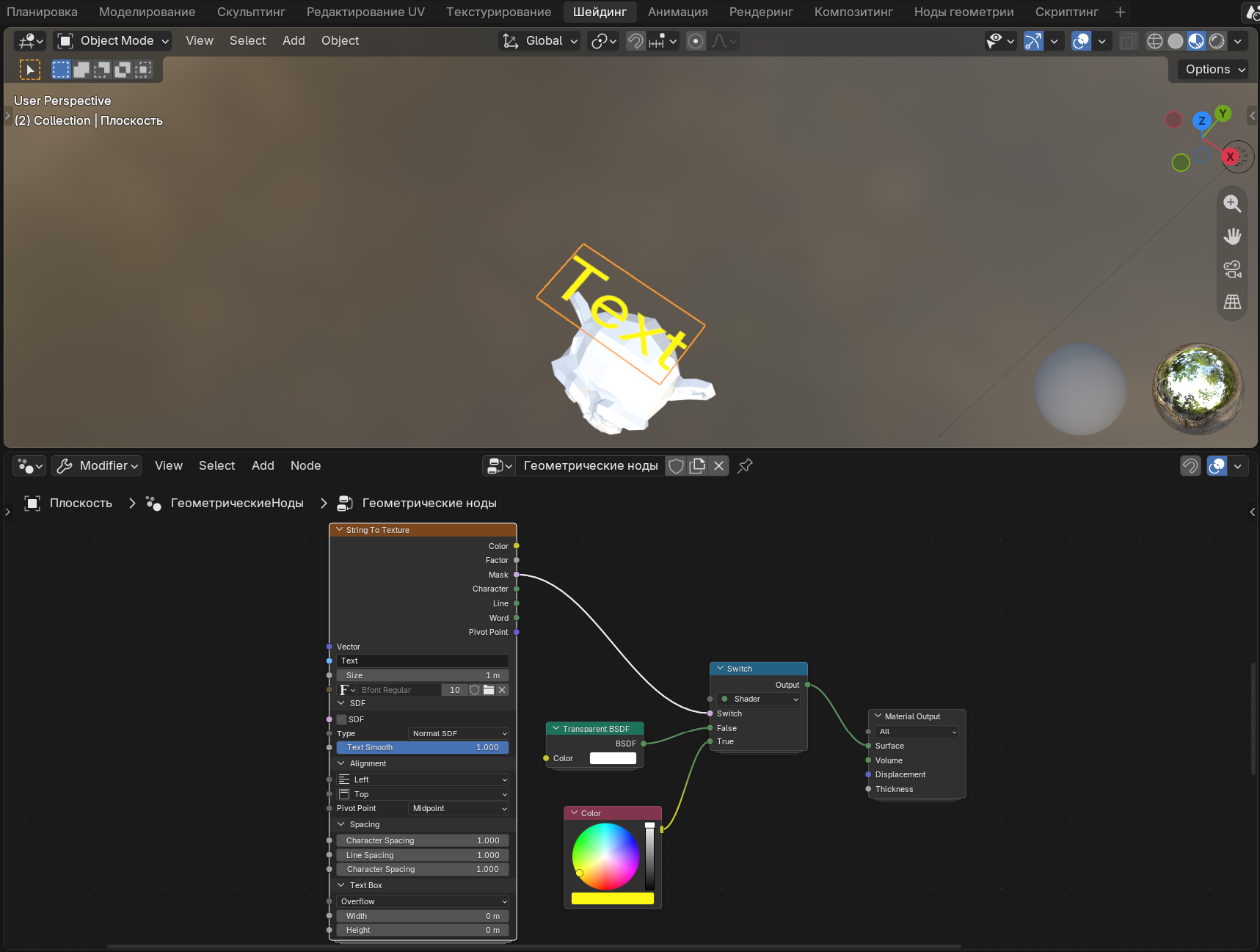Select solid viewport shading icon
This screenshot has height=952, width=1260.
(1176, 41)
